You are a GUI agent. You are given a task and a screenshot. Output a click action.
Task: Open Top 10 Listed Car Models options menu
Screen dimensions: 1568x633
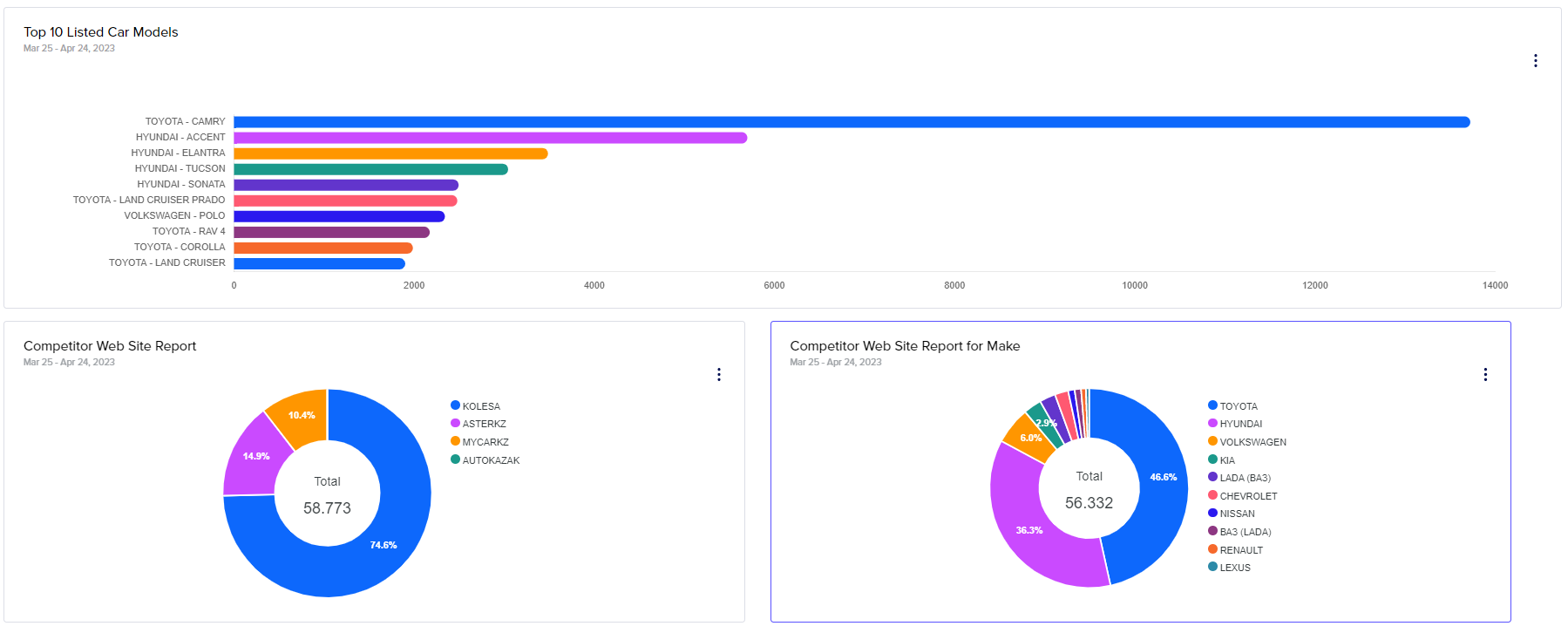pos(1535,61)
